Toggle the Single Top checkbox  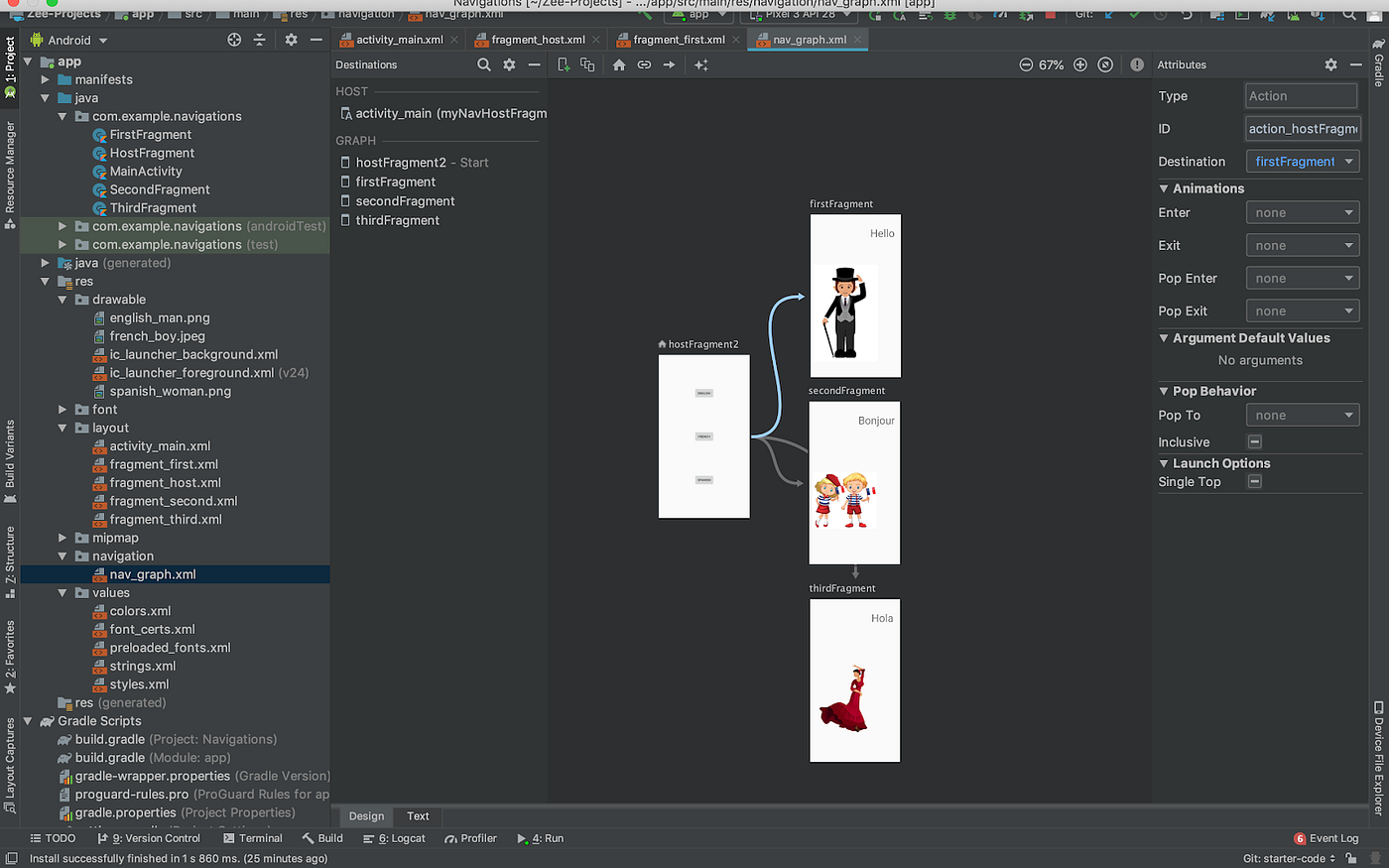click(x=1254, y=482)
